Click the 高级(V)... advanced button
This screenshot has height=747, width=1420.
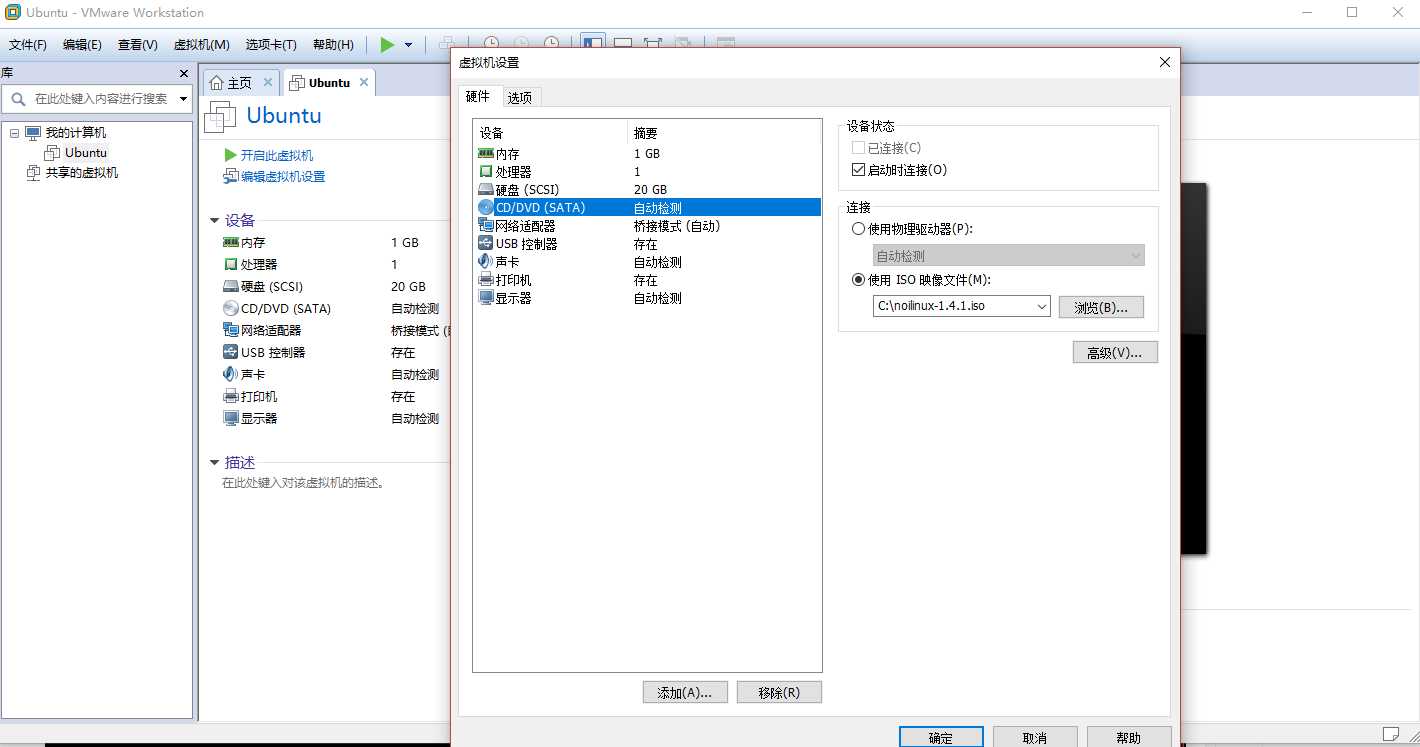coord(1115,352)
